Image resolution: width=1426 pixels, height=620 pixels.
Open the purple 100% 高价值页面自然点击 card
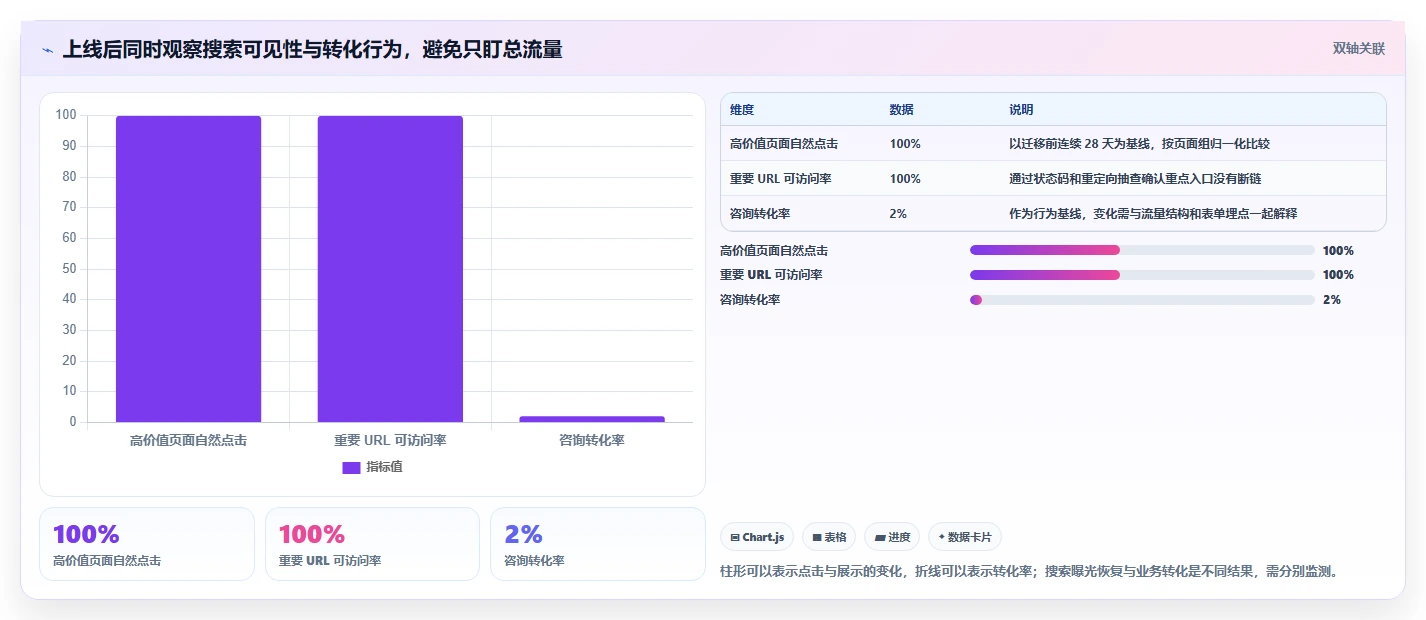[147, 544]
